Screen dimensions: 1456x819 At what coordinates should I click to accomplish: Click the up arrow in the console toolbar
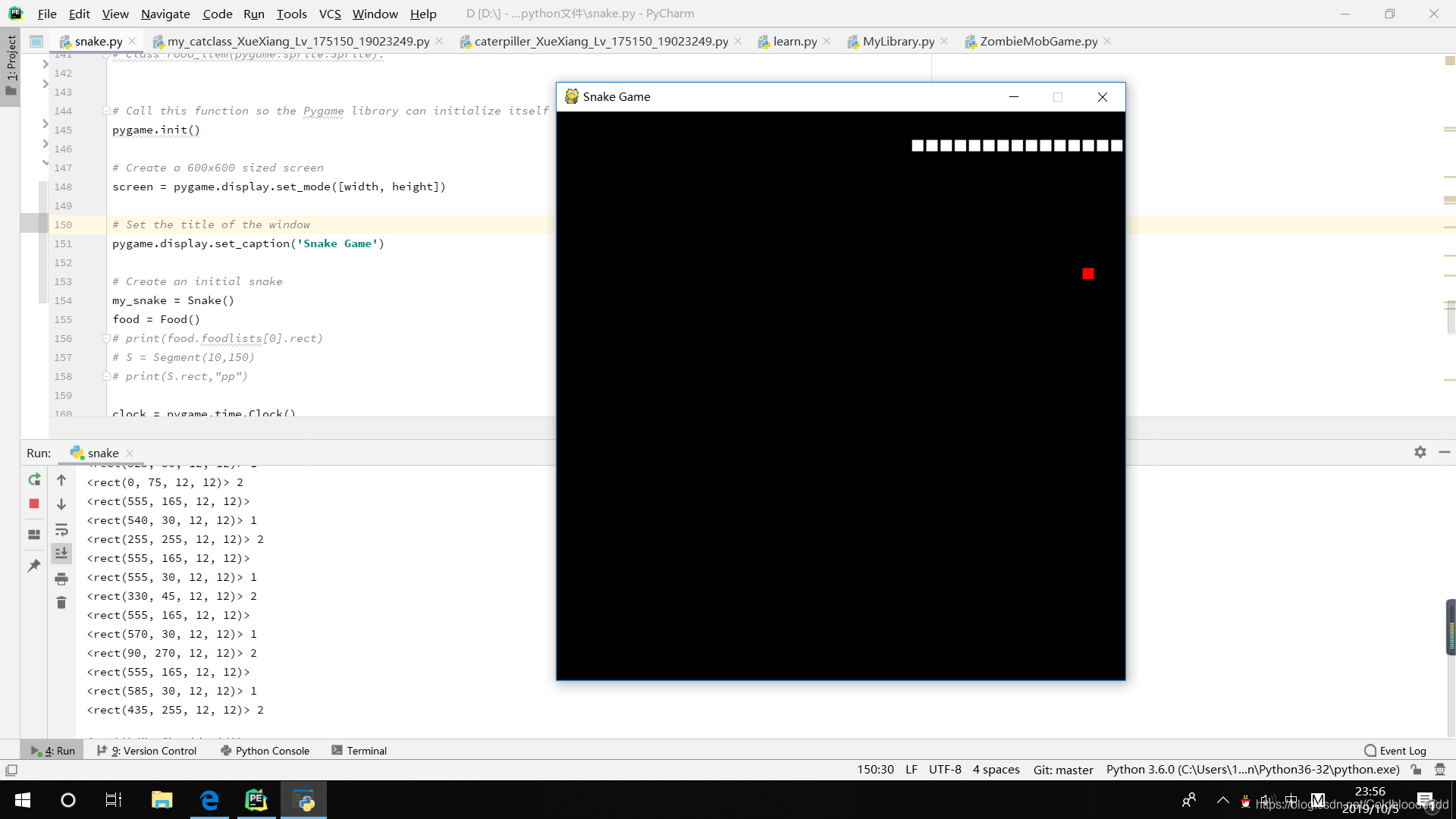click(61, 480)
